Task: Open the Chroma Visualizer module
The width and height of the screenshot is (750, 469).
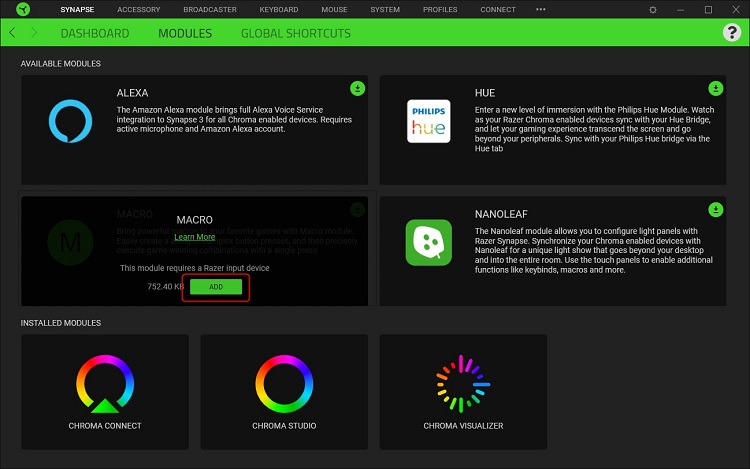Action: (x=463, y=392)
